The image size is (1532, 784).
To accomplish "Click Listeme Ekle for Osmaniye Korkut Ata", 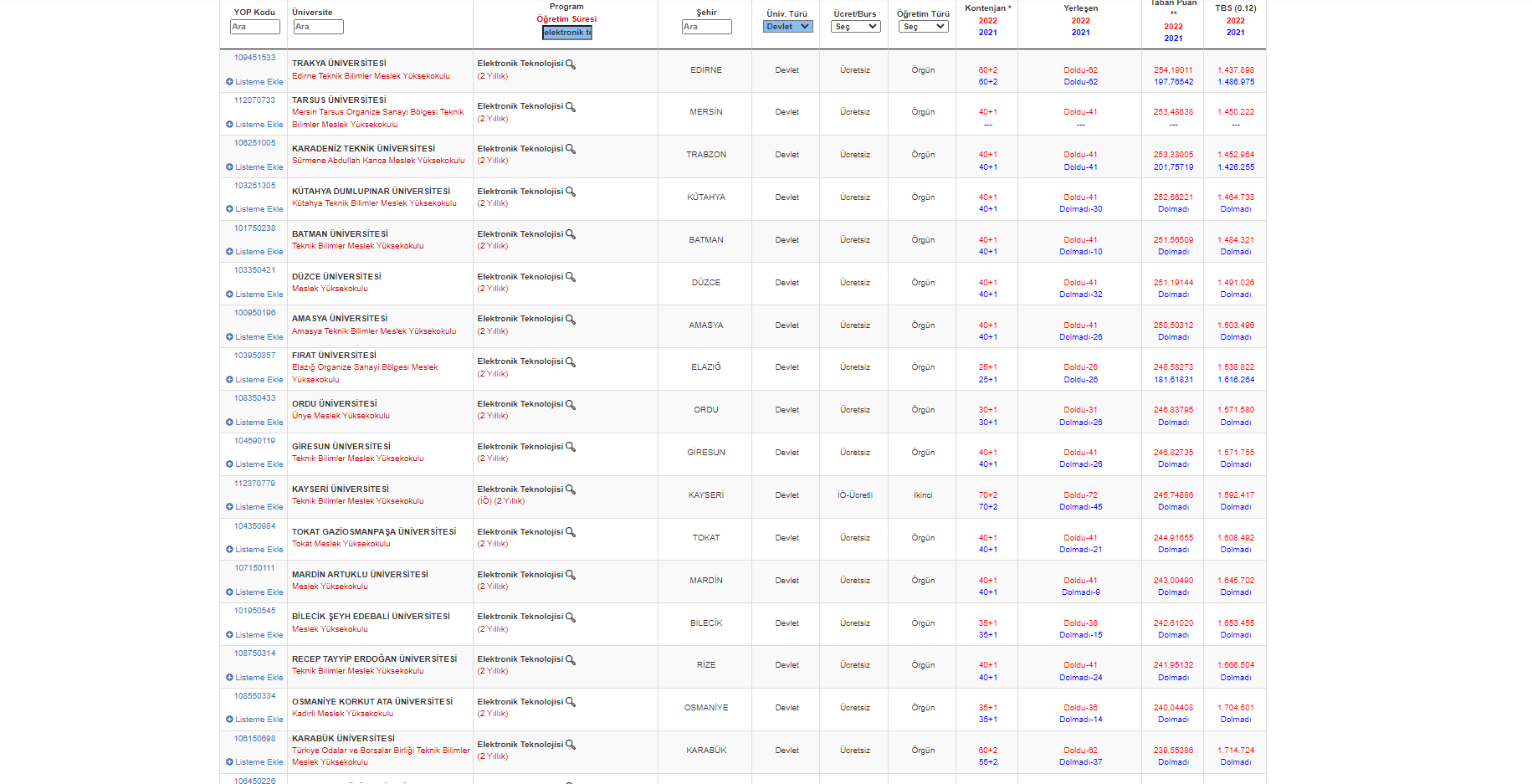I will point(254,720).
